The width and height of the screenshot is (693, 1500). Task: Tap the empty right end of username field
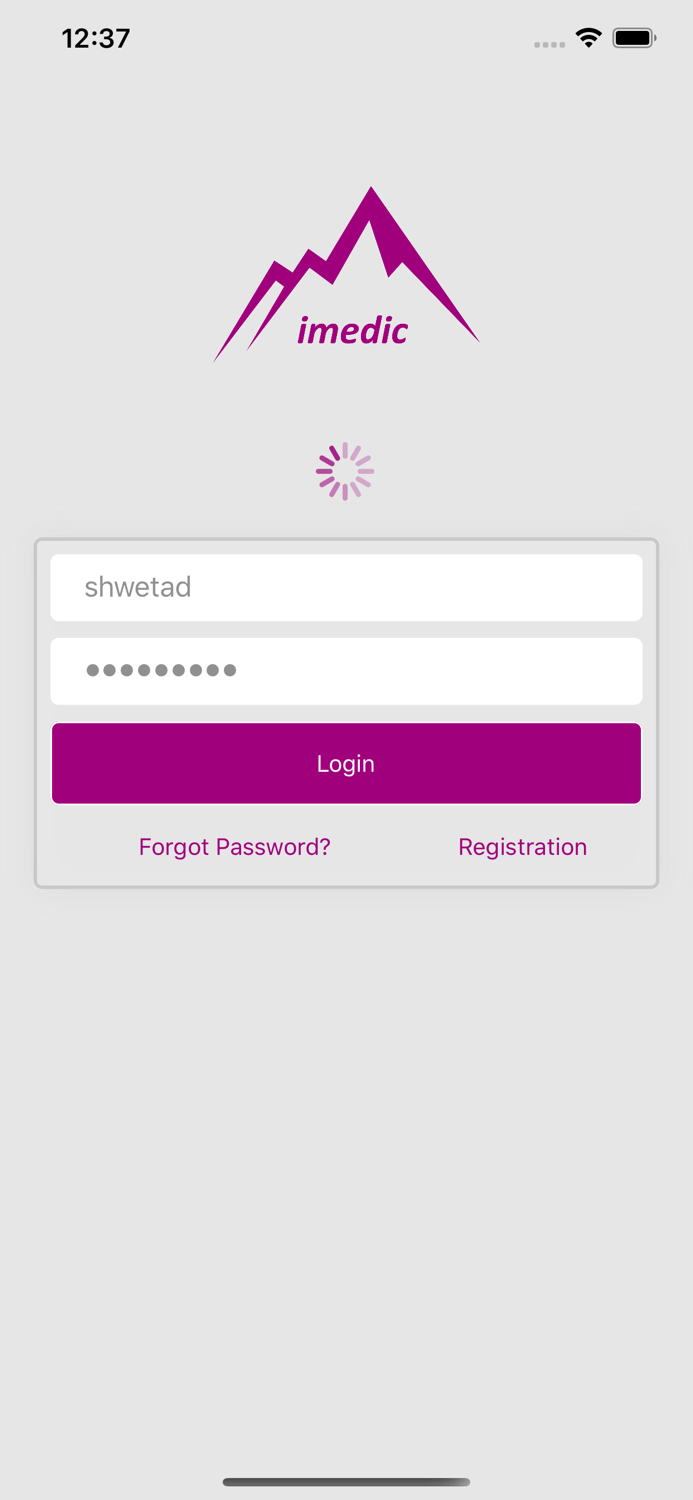click(x=580, y=587)
